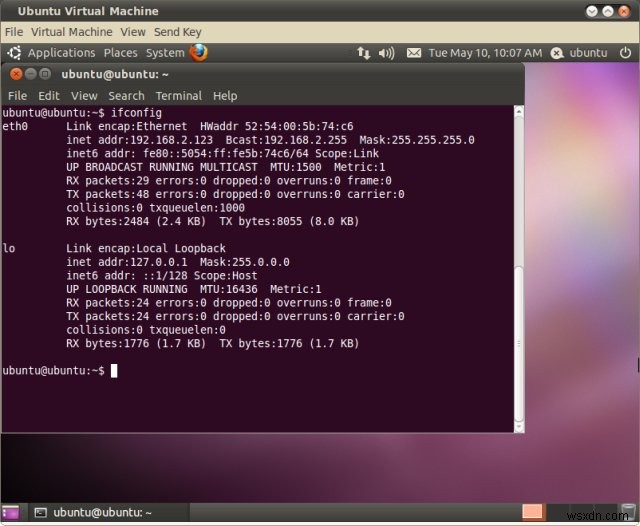Screen dimensions: 640x526
Task: Click the eth0 interface name
Action: (x=15, y=126)
